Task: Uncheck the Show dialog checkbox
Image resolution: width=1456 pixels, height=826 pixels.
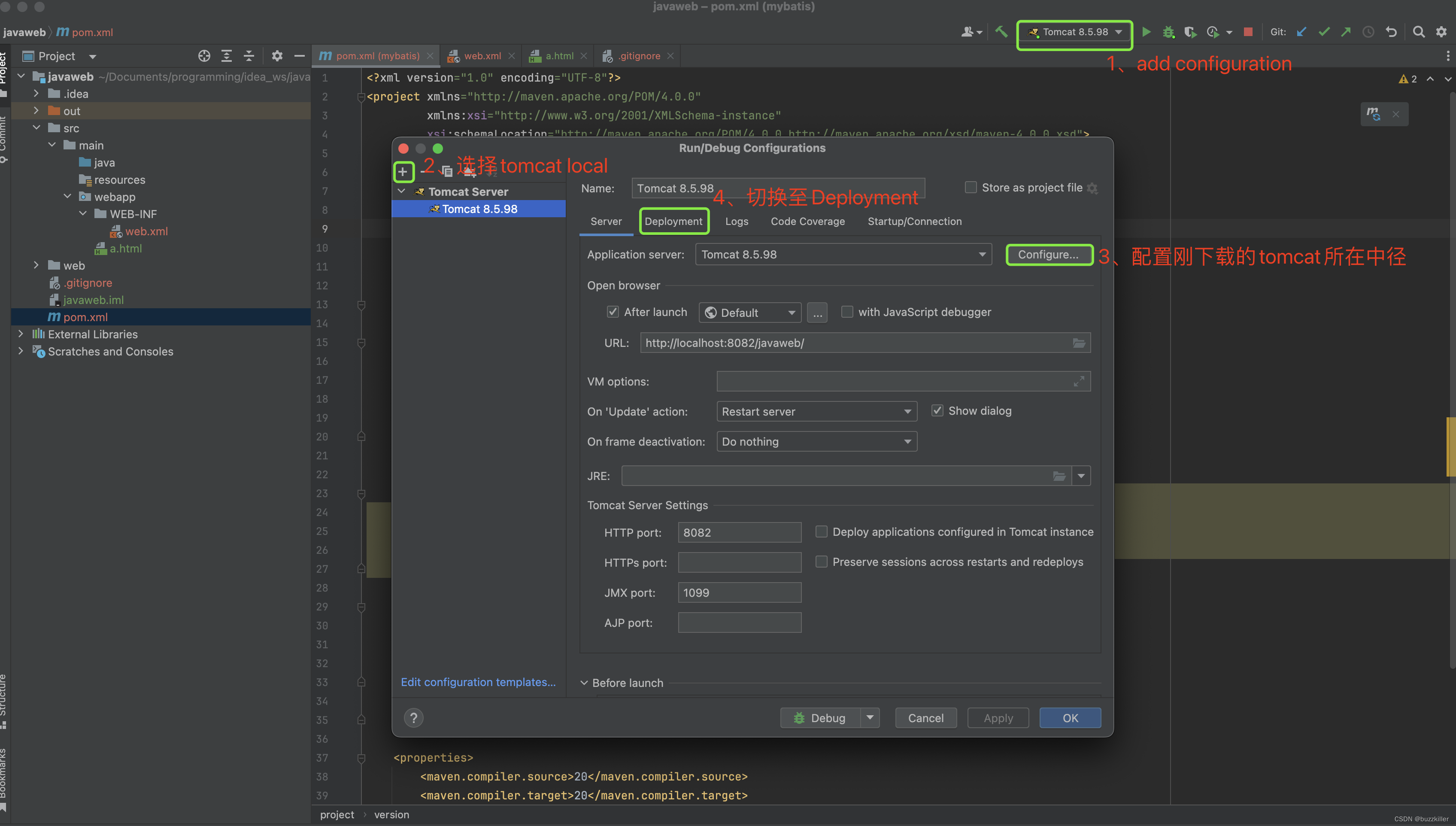Action: coord(937,410)
